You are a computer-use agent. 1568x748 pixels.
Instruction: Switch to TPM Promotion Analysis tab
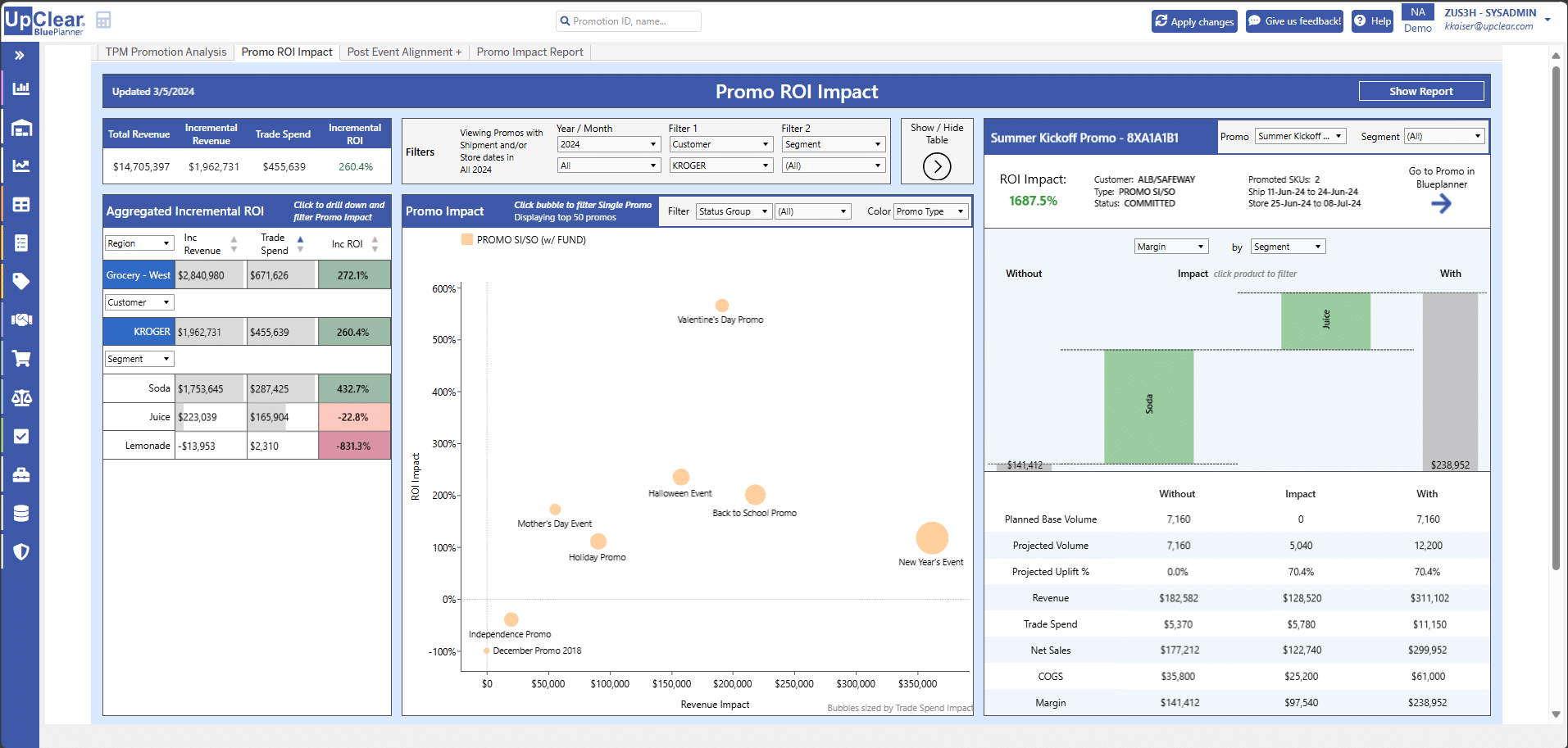[166, 52]
